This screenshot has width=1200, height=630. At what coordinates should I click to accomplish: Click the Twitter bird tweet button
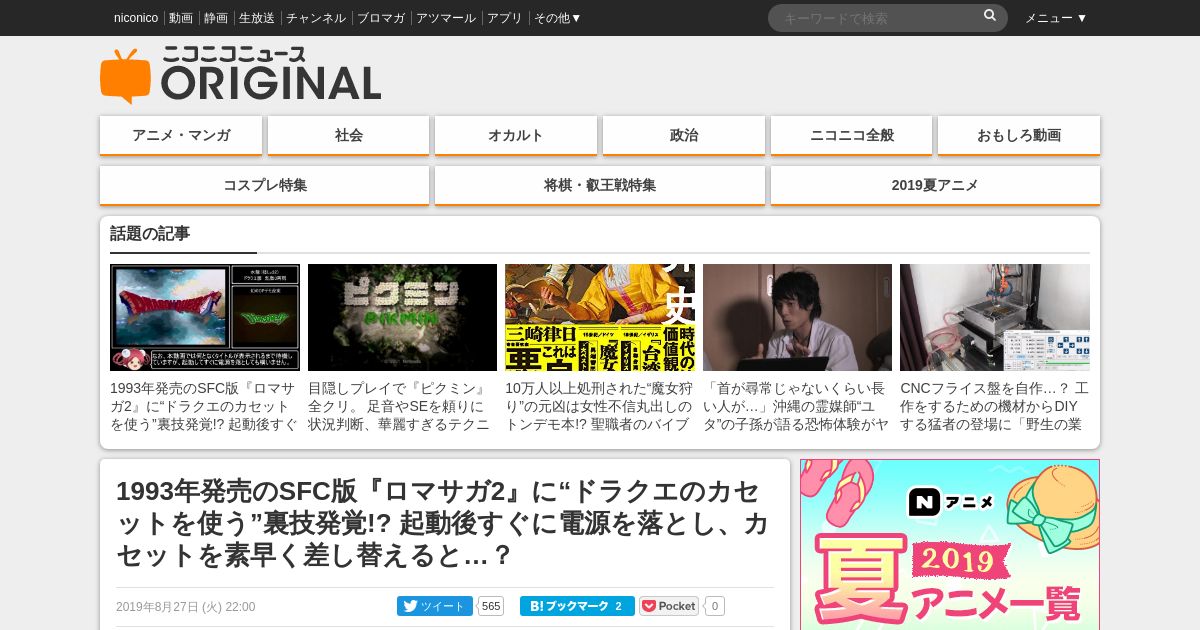point(435,606)
